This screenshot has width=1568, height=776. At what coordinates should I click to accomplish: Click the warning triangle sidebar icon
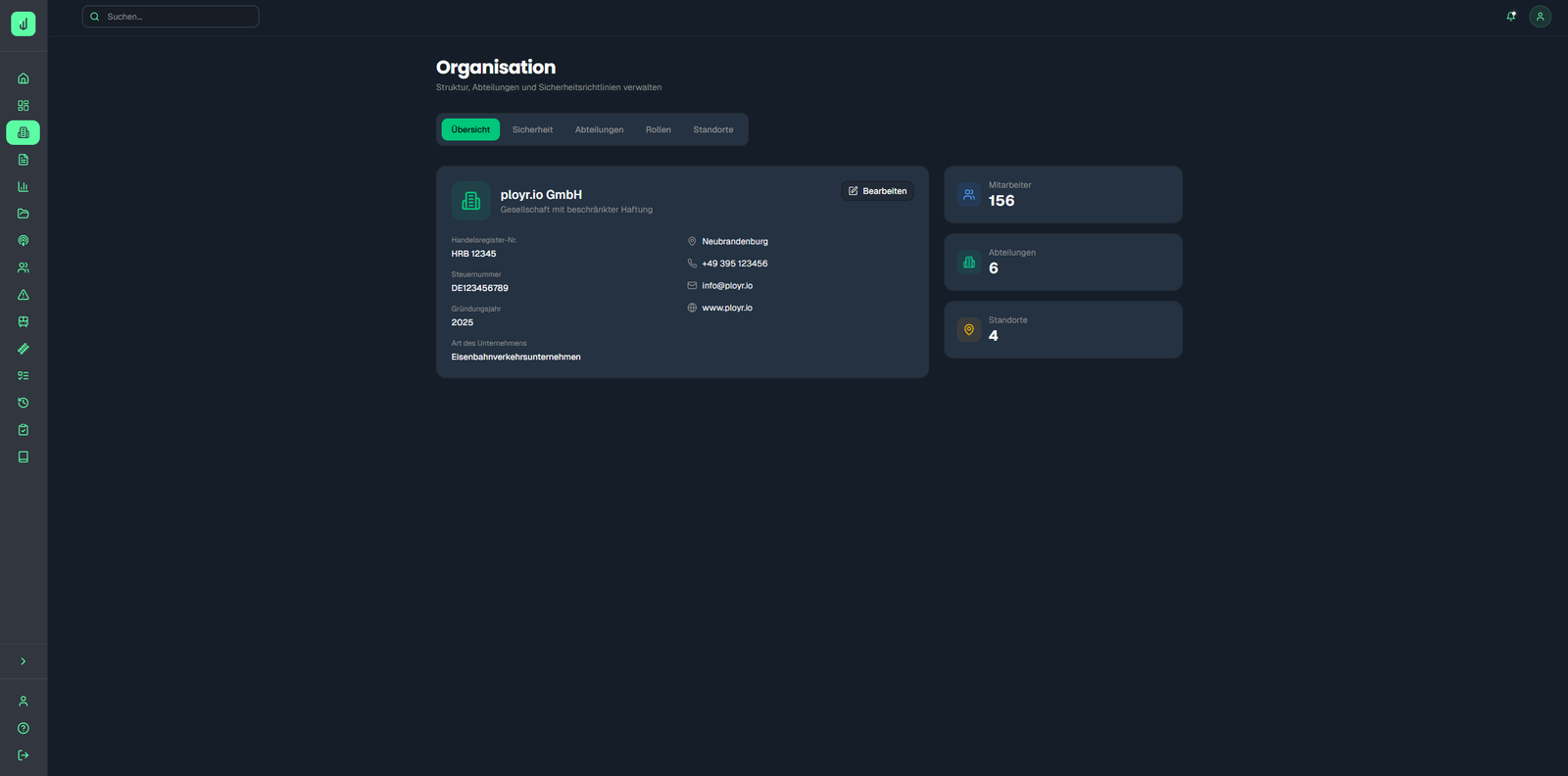click(24, 295)
